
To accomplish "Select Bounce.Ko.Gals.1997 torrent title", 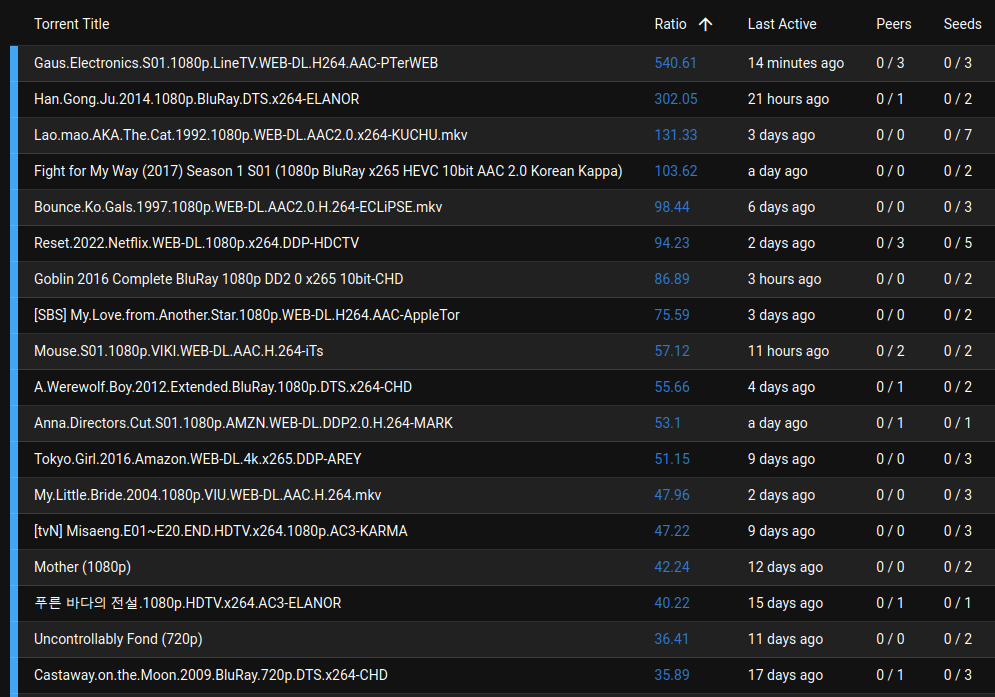I will pyautogui.click(x=238, y=207).
